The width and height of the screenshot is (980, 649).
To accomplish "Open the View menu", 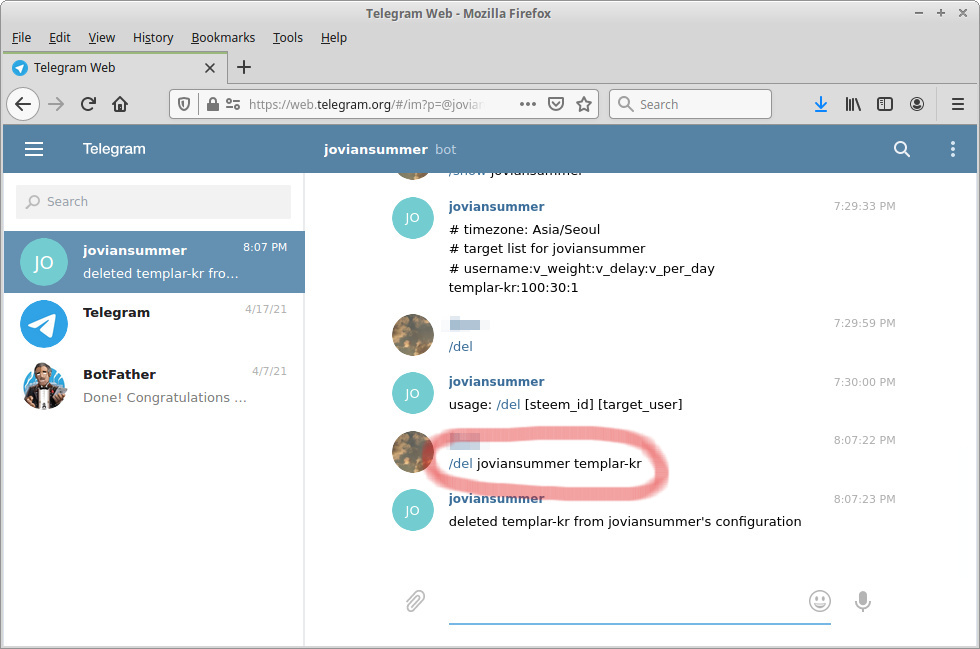I will (x=101, y=38).
